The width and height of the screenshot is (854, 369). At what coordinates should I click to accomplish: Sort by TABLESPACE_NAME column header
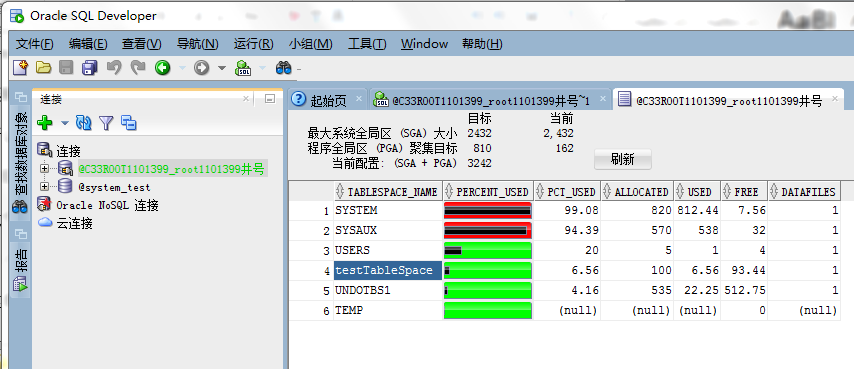point(388,192)
